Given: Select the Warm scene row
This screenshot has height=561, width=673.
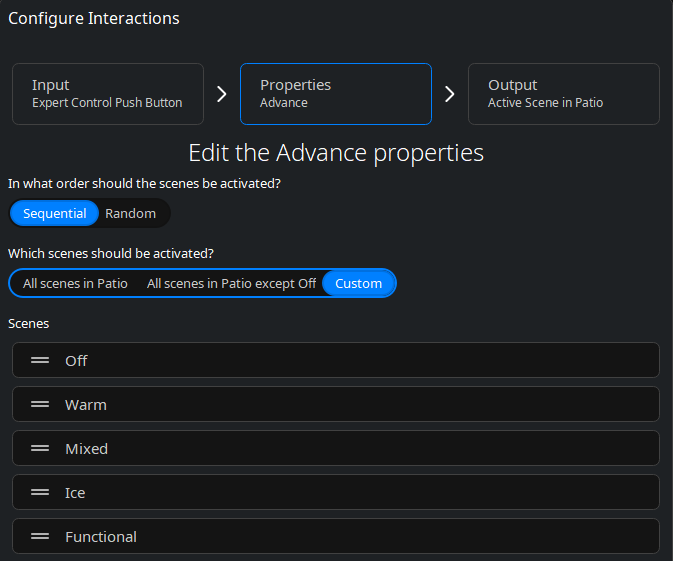Looking at the screenshot, I should 336,404.
